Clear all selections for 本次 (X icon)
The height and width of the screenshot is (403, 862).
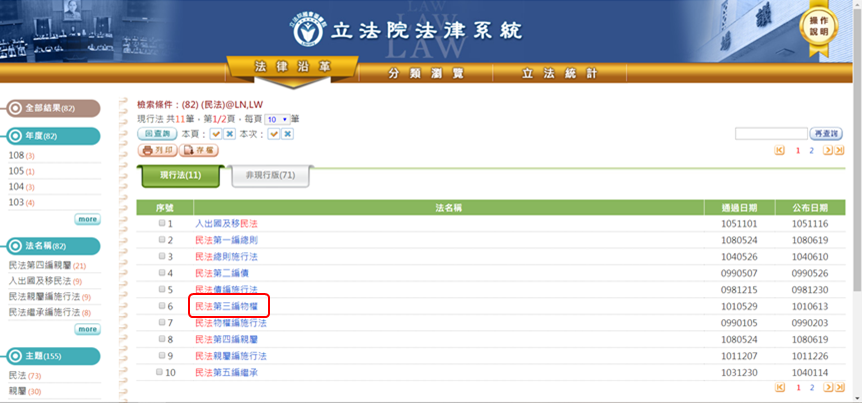point(288,133)
